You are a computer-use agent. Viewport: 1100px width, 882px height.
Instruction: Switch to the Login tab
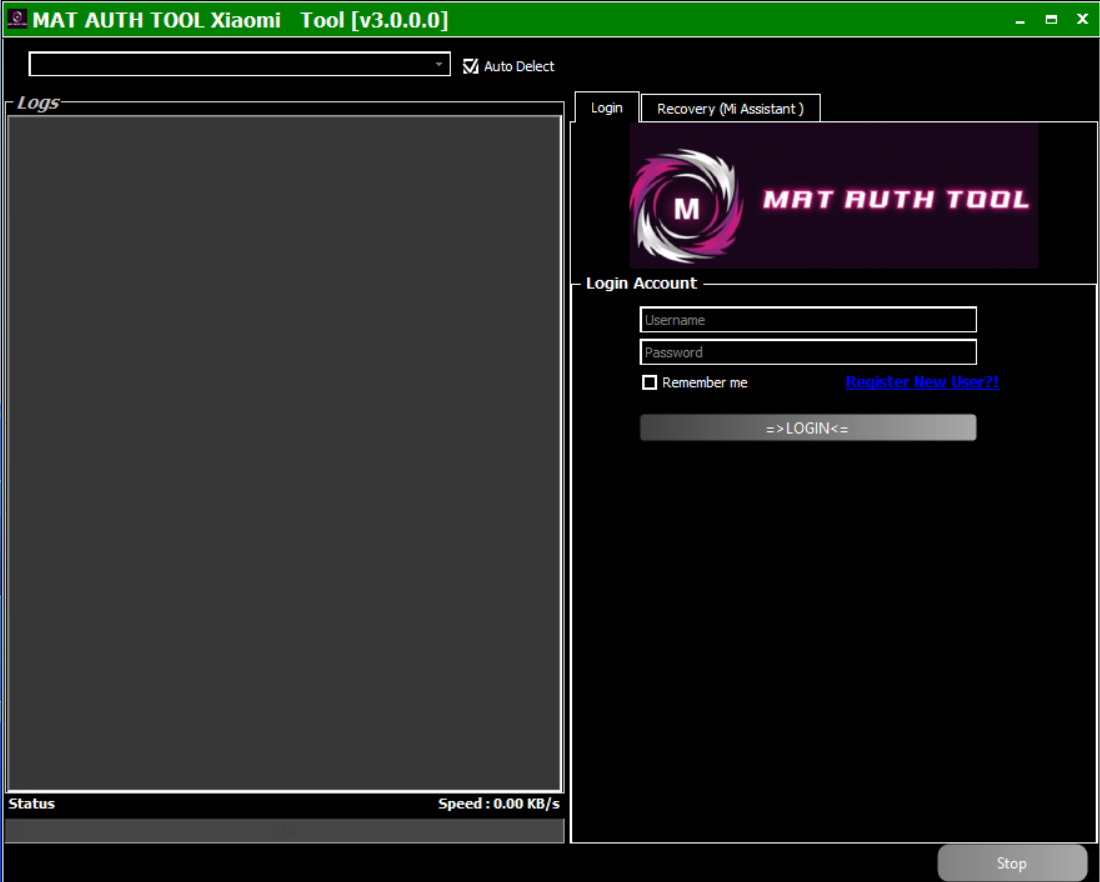click(x=606, y=108)
